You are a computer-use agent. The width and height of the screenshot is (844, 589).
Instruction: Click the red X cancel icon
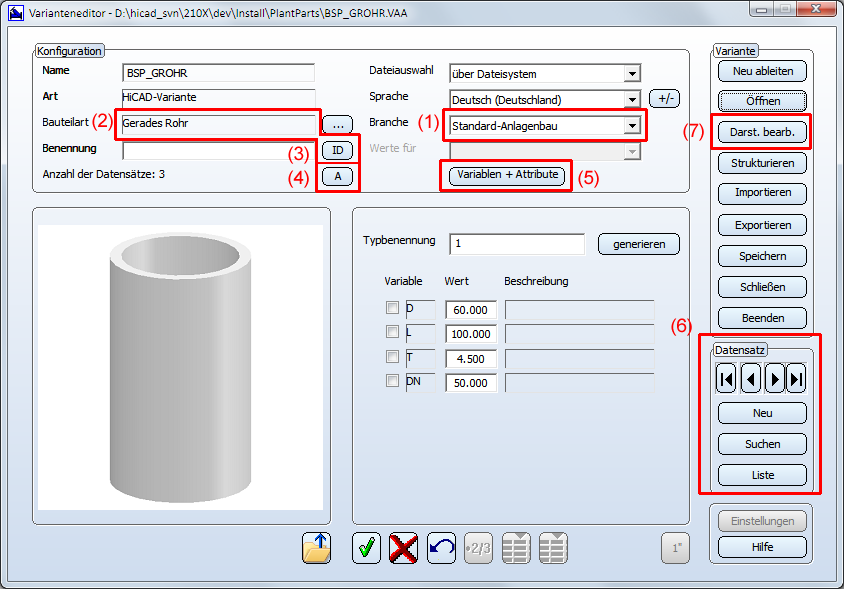[403, 548]
